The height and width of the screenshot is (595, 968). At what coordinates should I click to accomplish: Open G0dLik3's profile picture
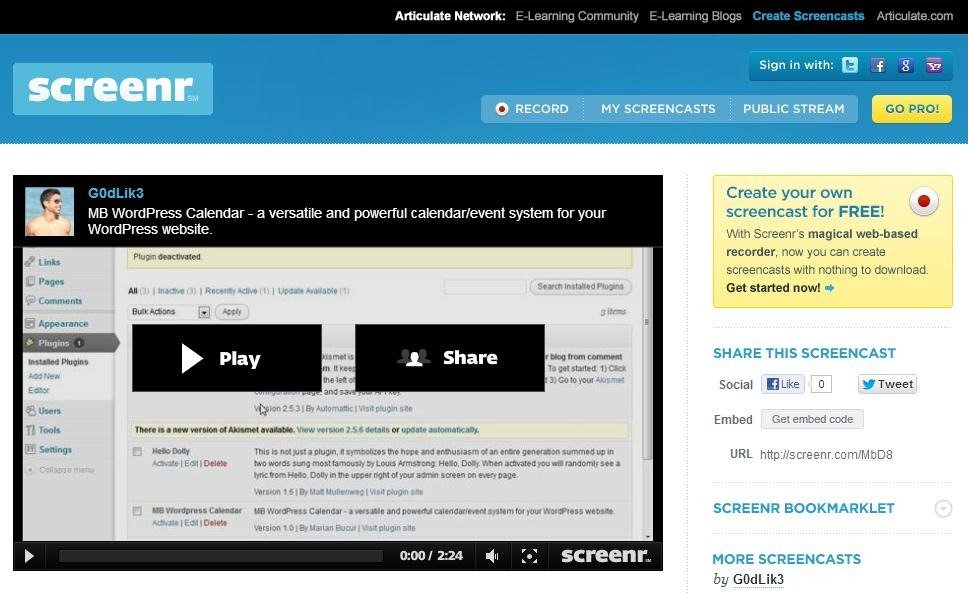49,212
